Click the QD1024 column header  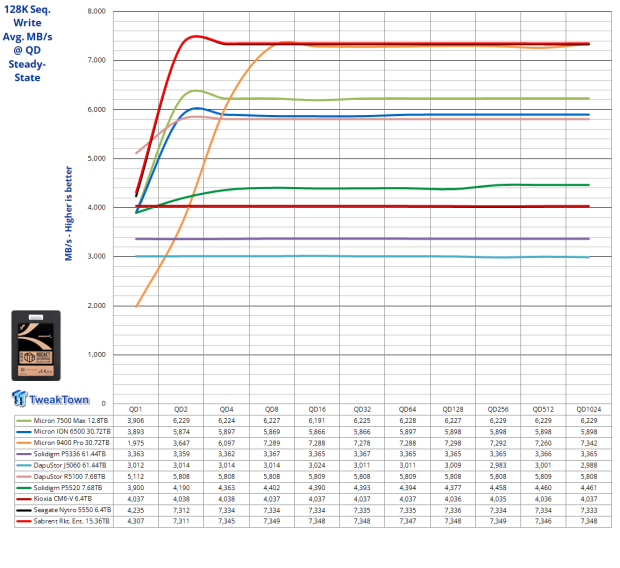point(589,409)
